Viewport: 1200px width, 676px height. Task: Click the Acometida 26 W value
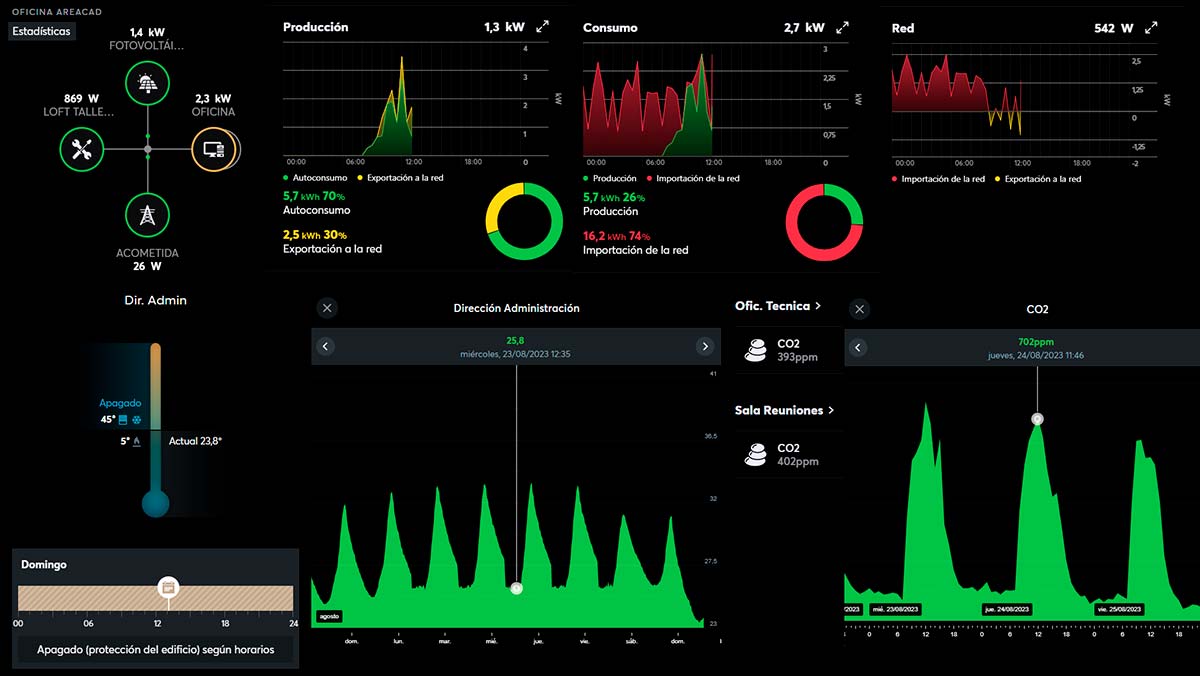(147, 267)
